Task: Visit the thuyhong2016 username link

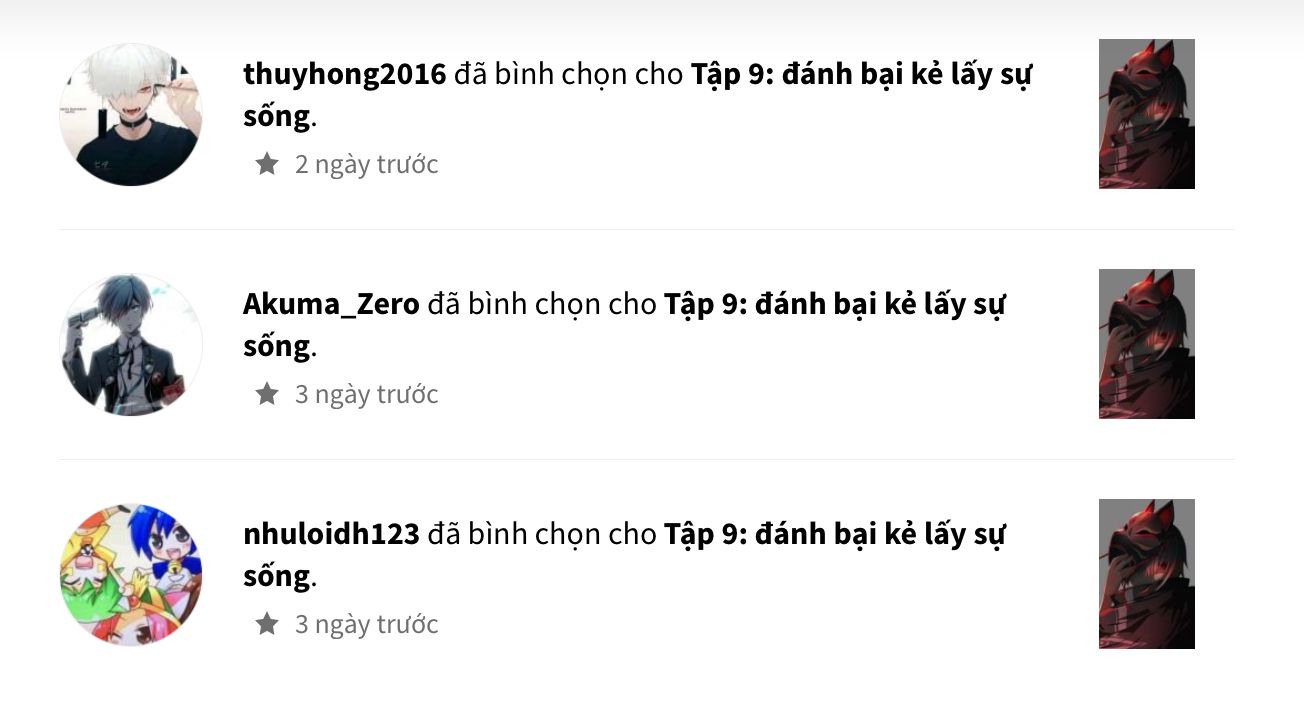Action: coord(344,75)
